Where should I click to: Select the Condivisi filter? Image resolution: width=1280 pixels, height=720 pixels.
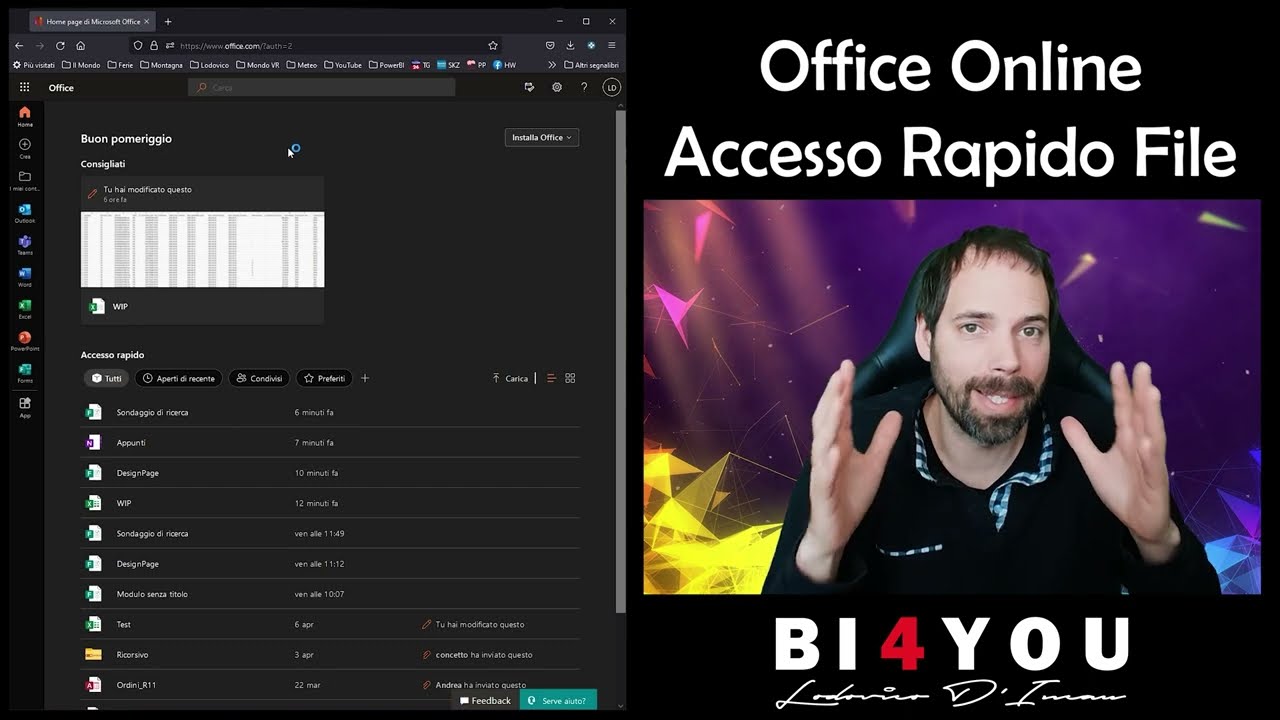click(x=259, y=378)
